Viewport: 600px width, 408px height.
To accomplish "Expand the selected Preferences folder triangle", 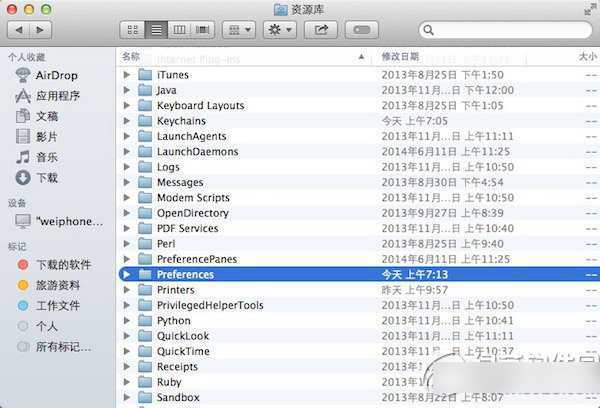I will tap(127, 274).
